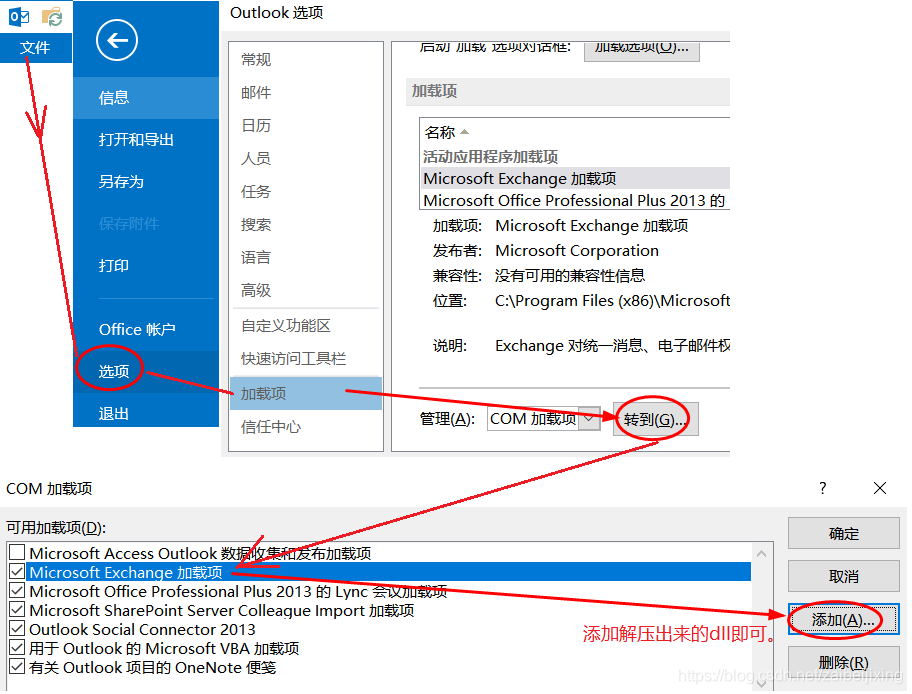Select 加载项 options category

pos(306,393)
